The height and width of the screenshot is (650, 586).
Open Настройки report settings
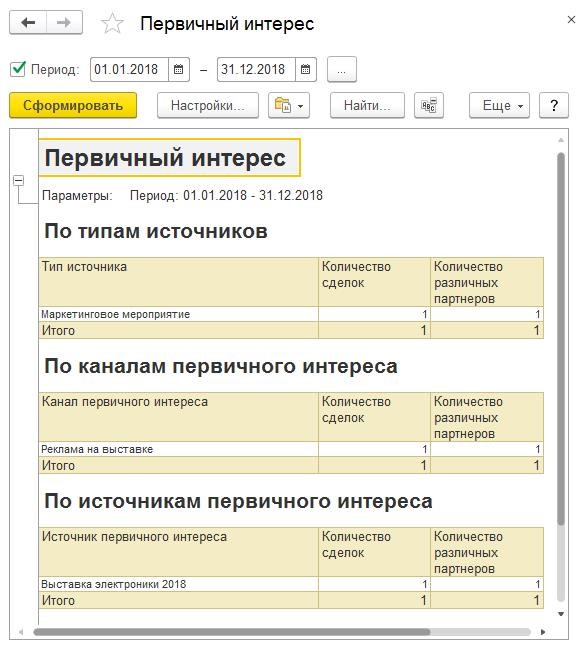click(x=208, y=105)
